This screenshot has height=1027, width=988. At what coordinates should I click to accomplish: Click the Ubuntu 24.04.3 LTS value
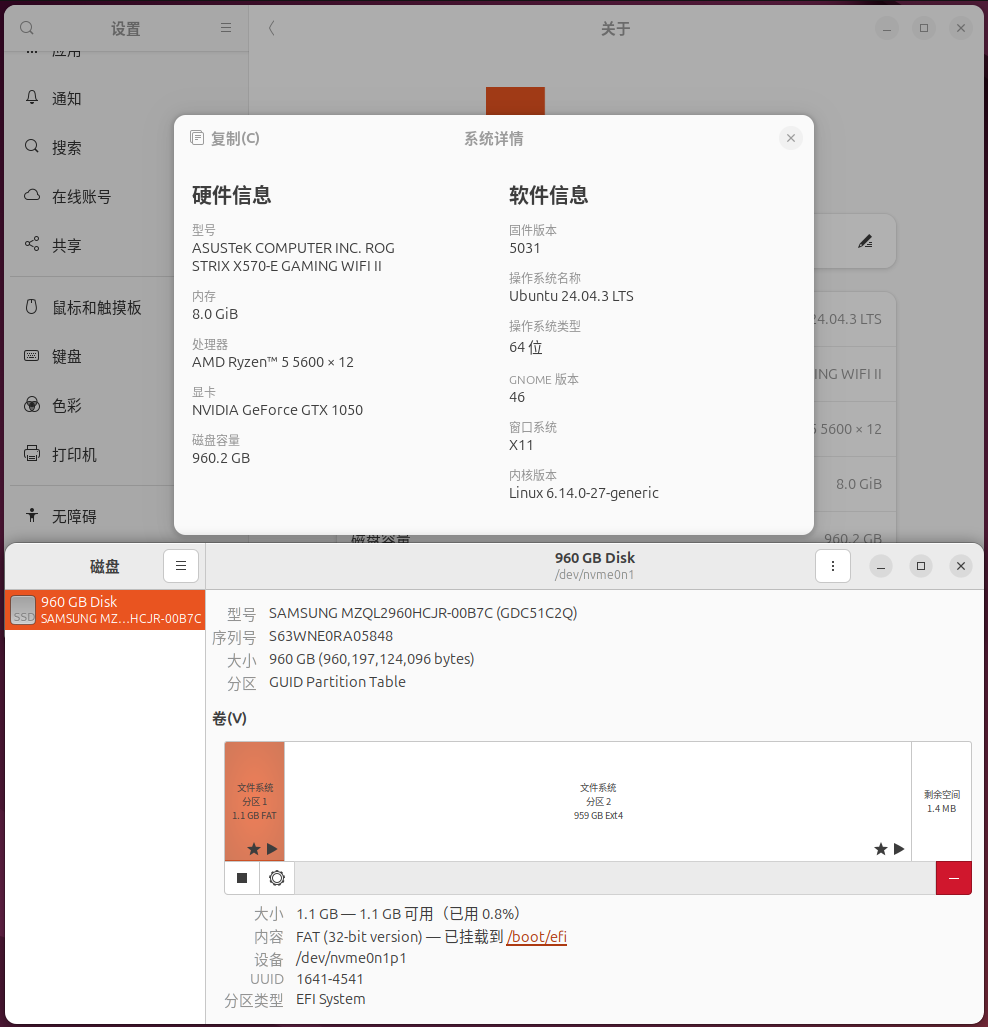tap(571, 296)
